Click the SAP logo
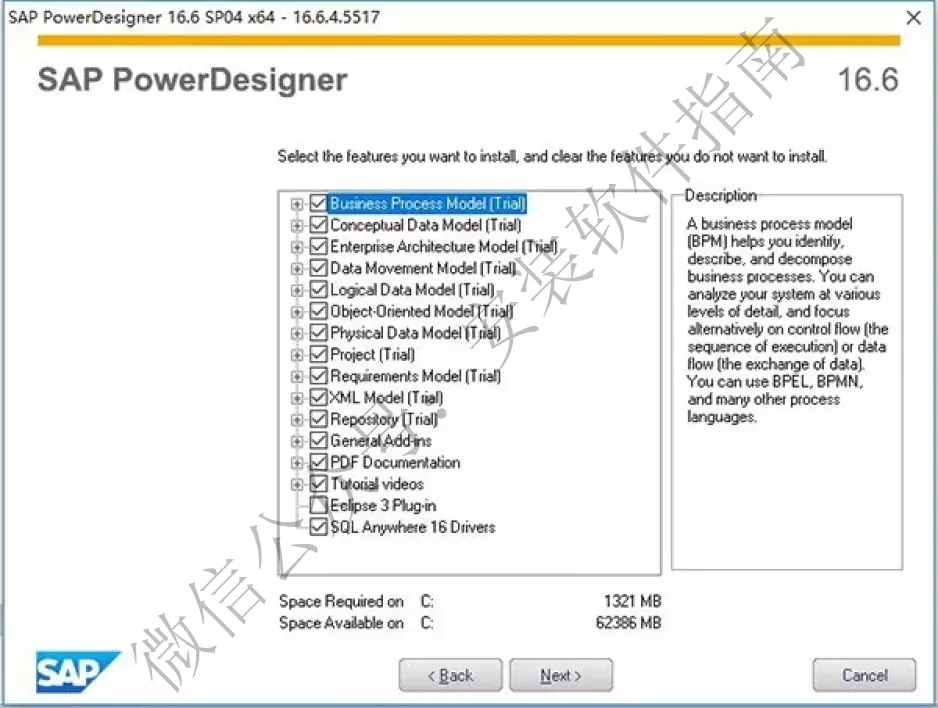Image resolution: width=938 pixels, height=708 pixels. 77,672
